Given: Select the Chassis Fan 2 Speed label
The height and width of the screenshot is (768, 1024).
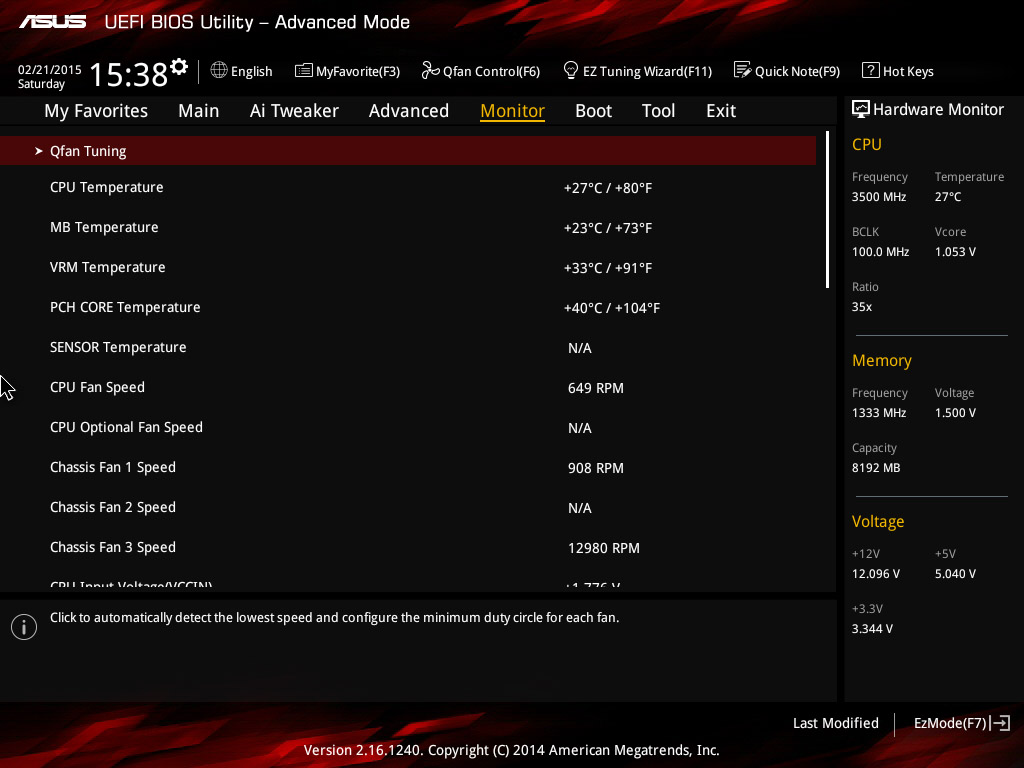Looking at the screenshot, I should tap(113, 507).
